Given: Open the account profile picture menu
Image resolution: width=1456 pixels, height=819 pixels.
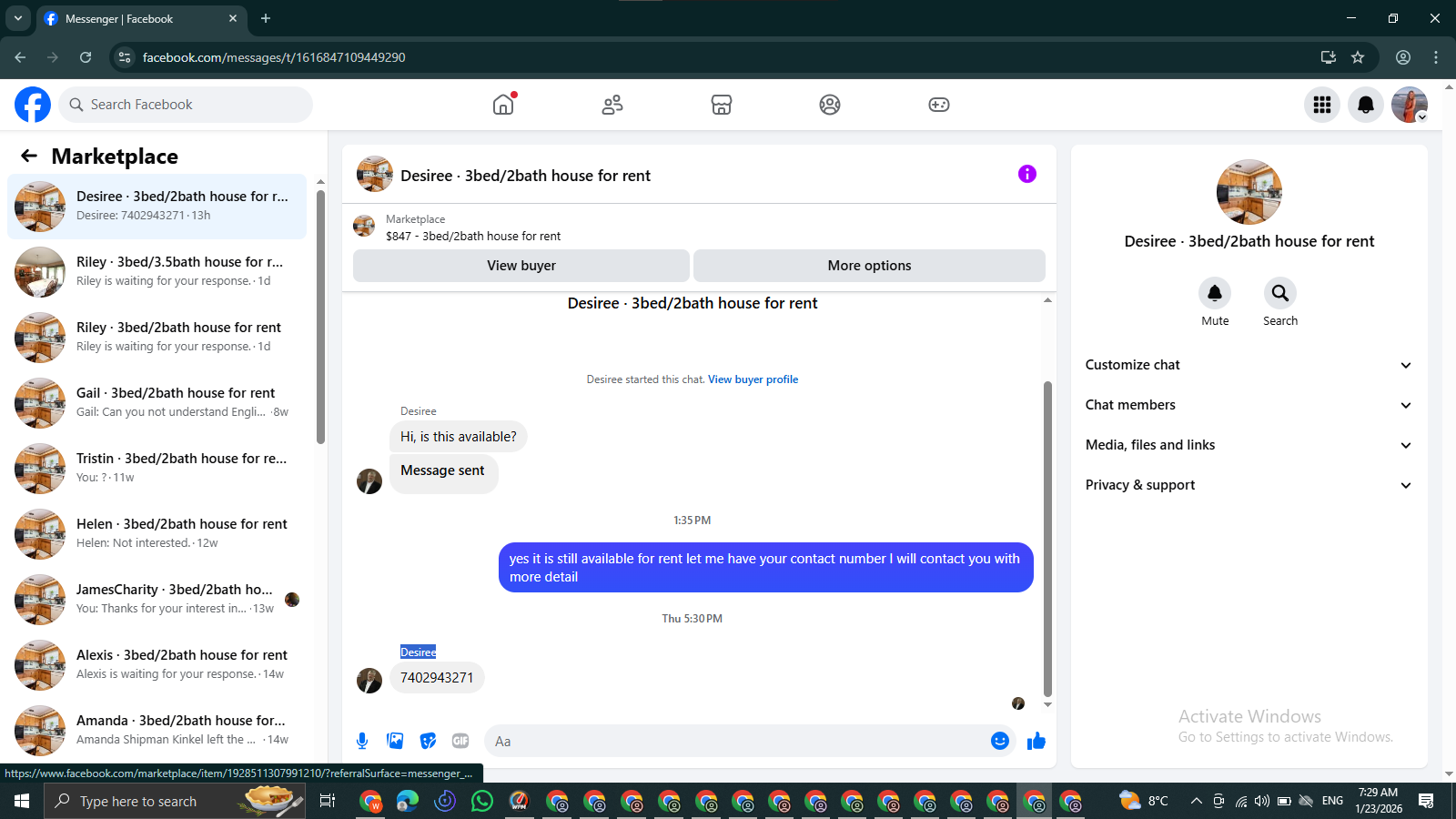Looking at the screenshot, I should click(x=1410, y=105).
